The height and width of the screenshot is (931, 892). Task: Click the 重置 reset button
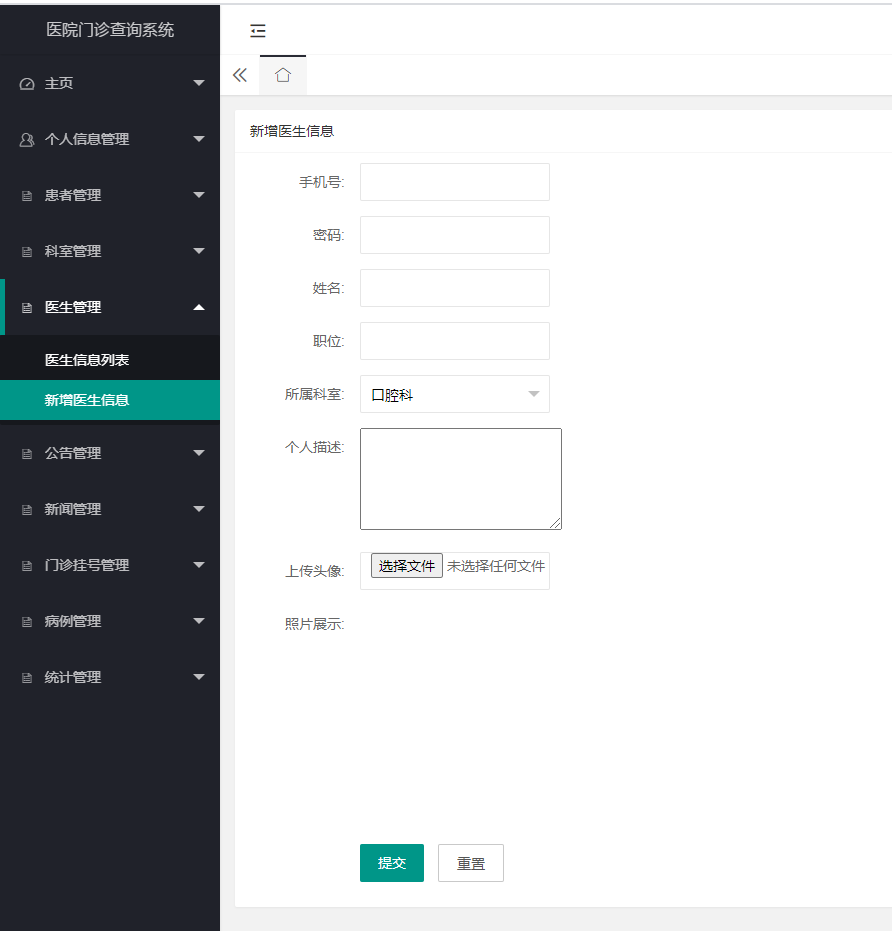[471, 863]
